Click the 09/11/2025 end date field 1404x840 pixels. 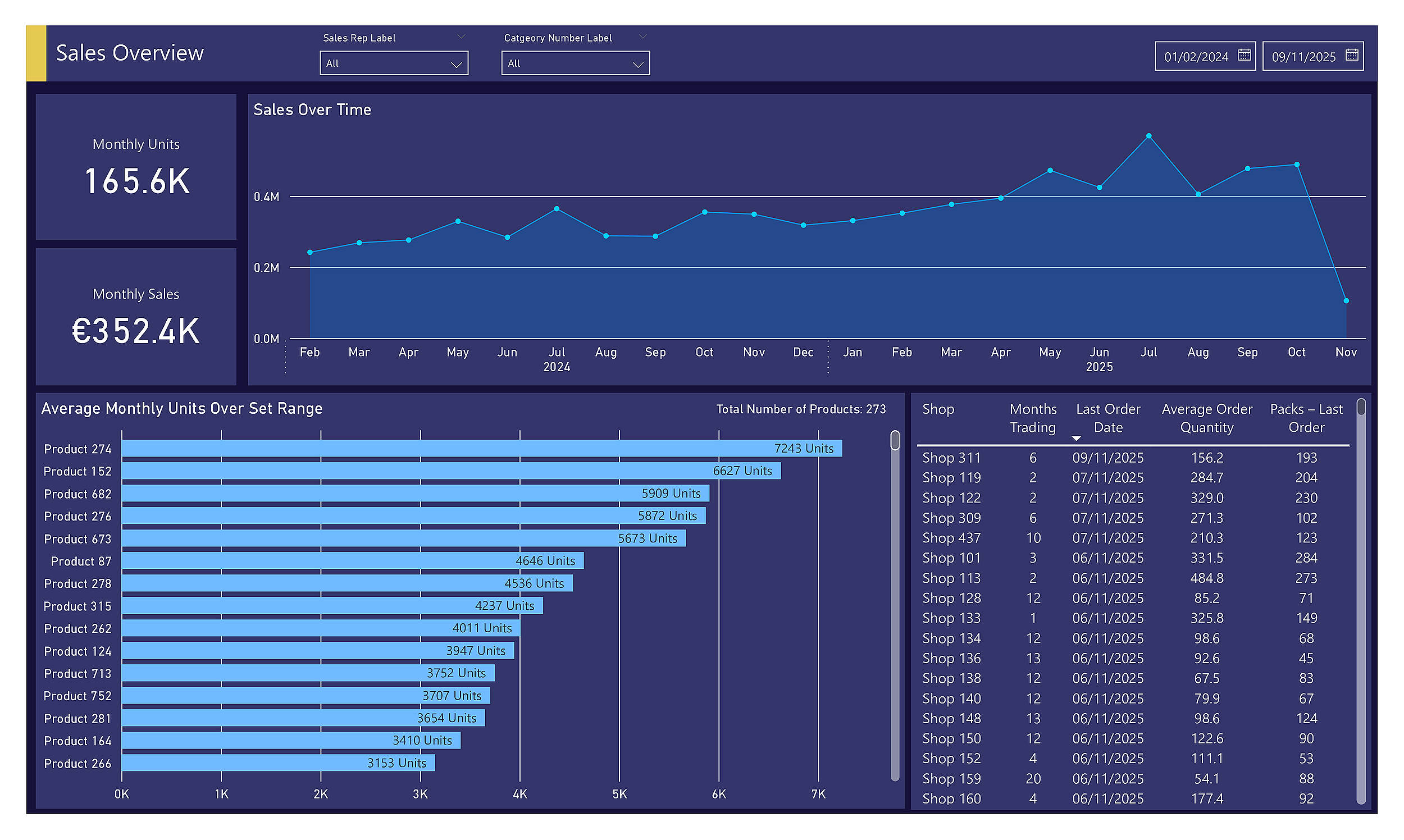tap(1303, 57)
